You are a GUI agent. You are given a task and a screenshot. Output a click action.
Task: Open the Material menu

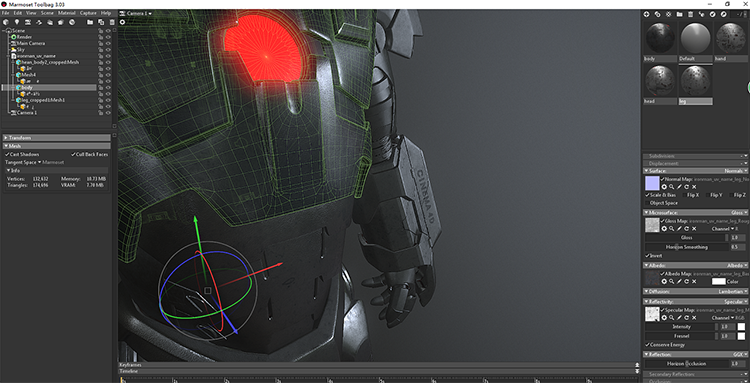(66, 13)
